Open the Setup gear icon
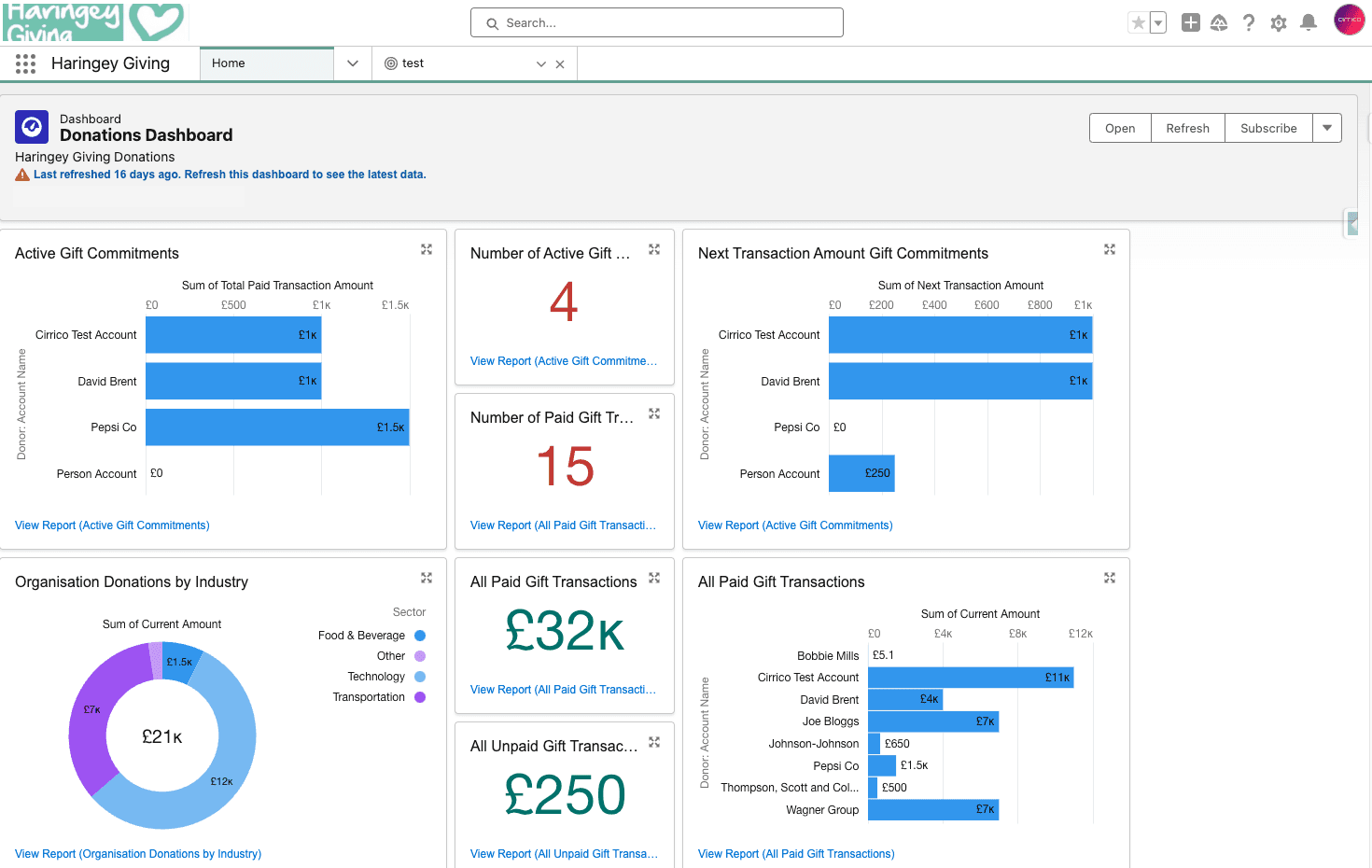The height and width of the screenshot is (868, 1372). (1279, 23)
